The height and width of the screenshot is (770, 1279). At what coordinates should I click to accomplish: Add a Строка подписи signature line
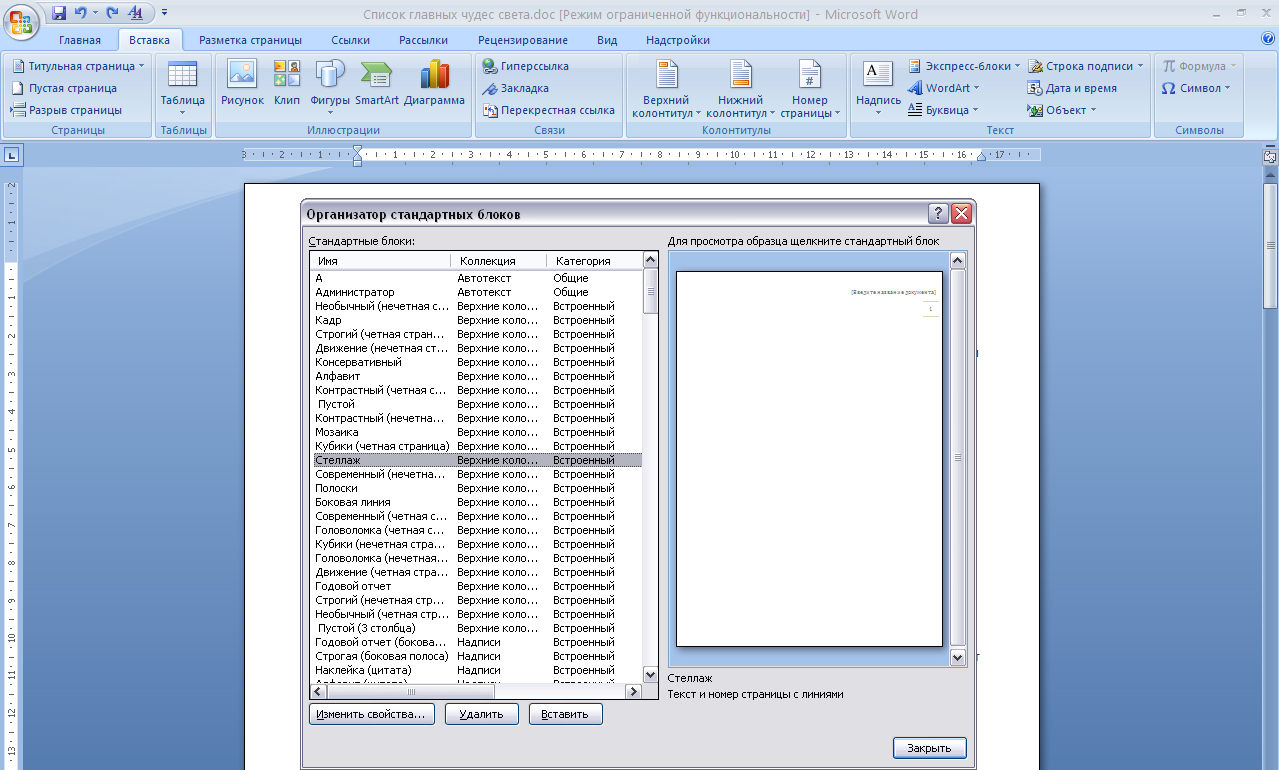pyautogui.click(x=1086, y=66)
